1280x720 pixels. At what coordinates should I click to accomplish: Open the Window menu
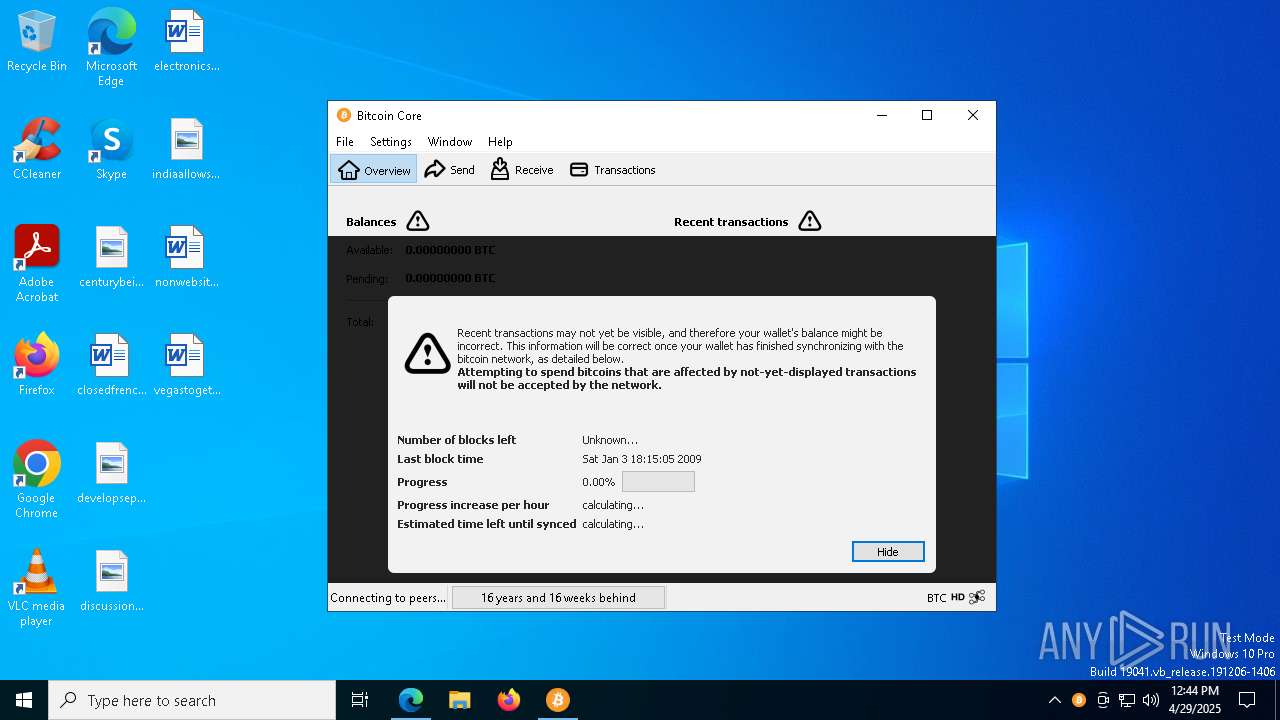pos(450,142)
